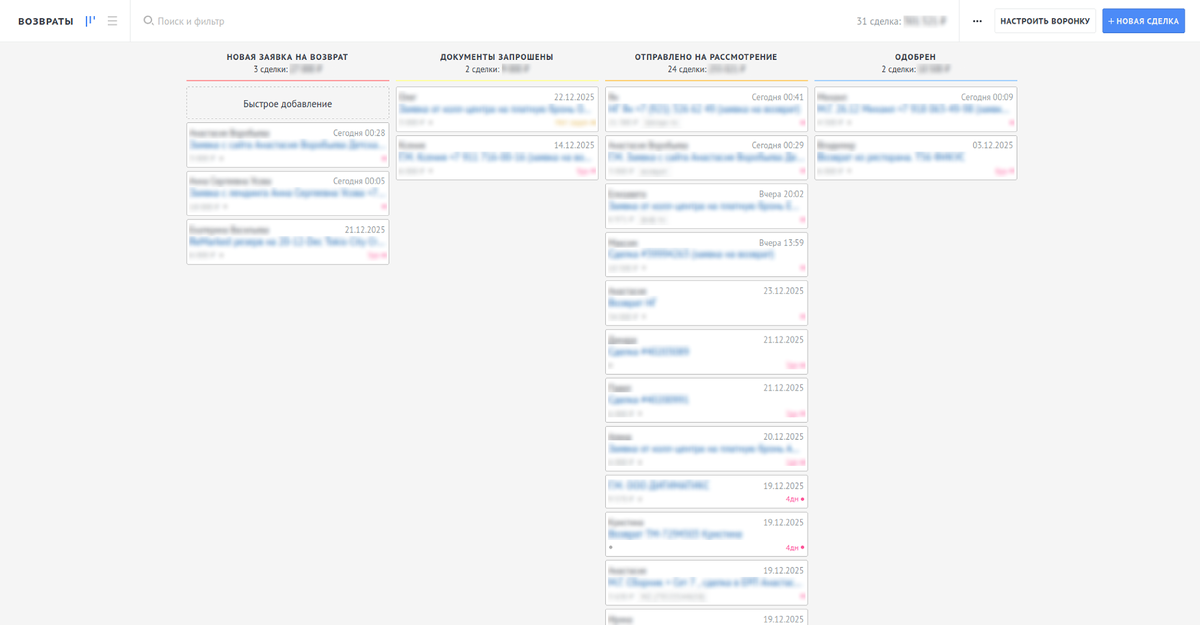
Task: Focus the 'Поиск и фильтр' search field
Action: coord(190,21)
